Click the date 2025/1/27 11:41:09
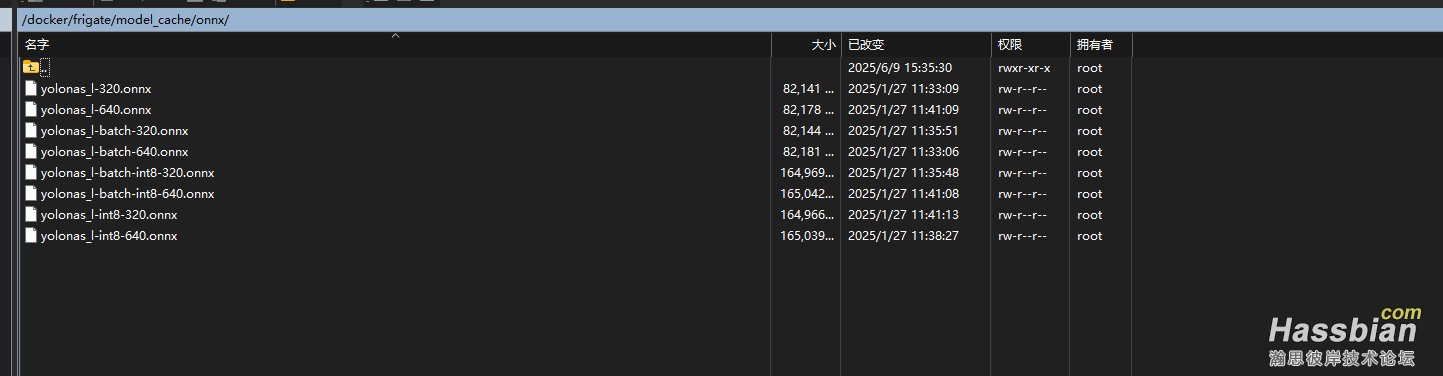 point(903,110)
